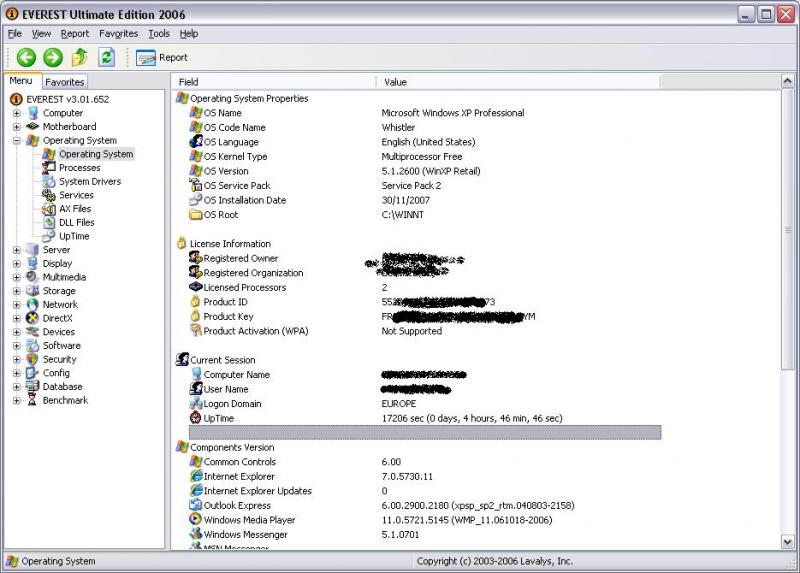Click the Display monitor icon
The image size is (800, 573).
point(33,263)
